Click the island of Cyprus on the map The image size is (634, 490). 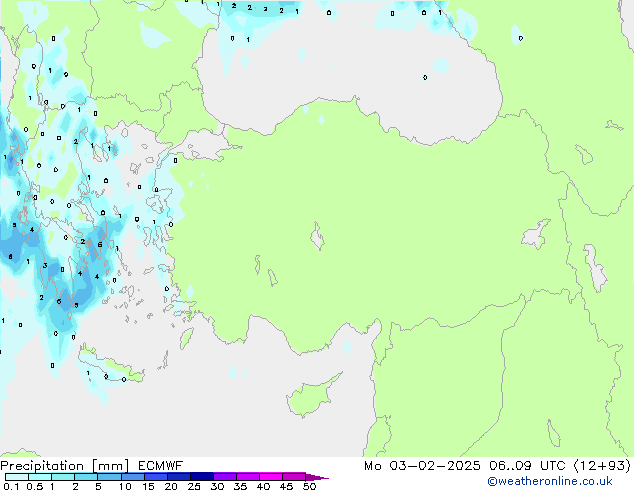point(311,396)
